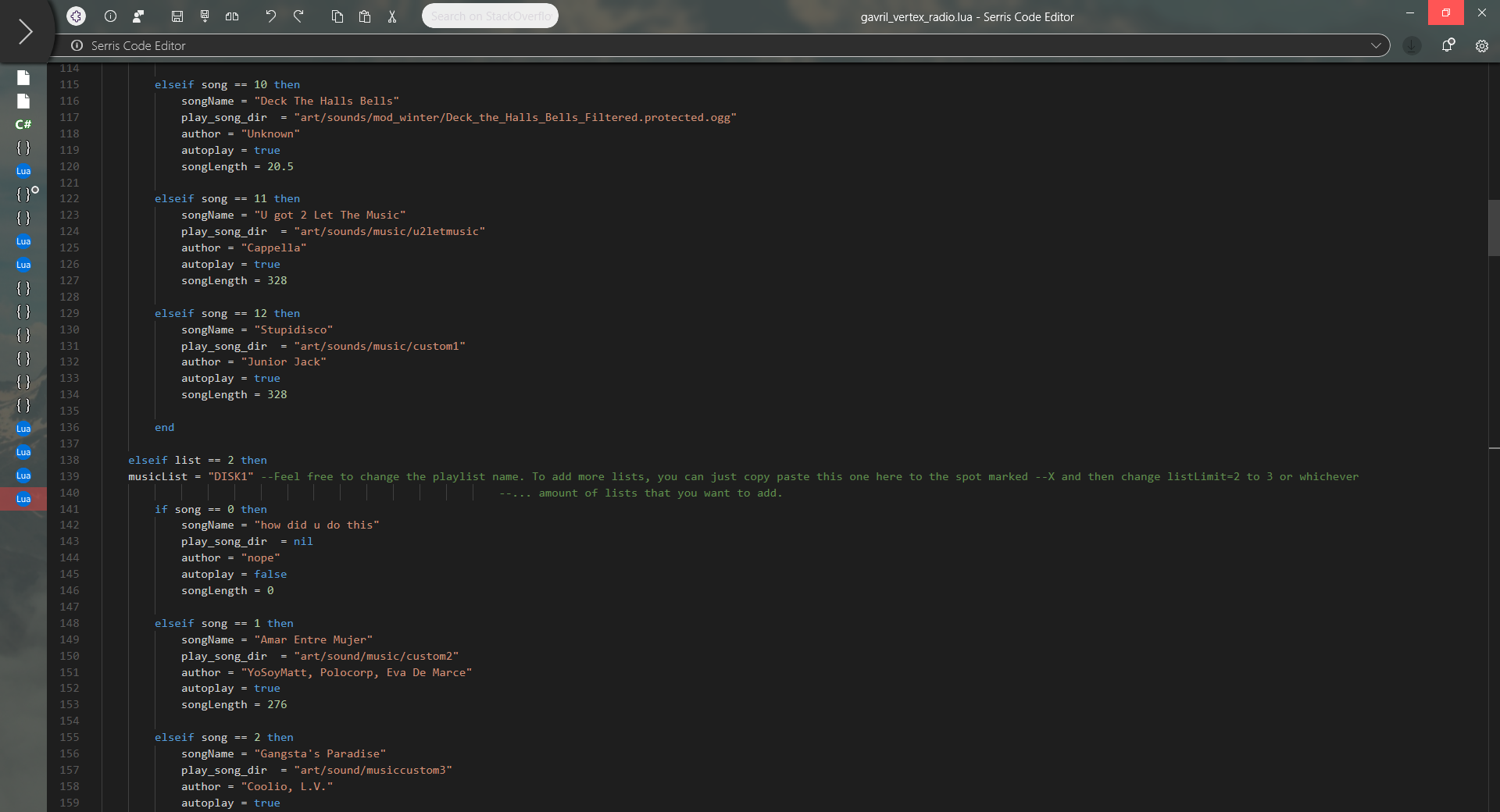Viewport: 1500px width, 812px height.
Task: Open the Serris Code Editor info bar dropdown
Action: 1376,45
